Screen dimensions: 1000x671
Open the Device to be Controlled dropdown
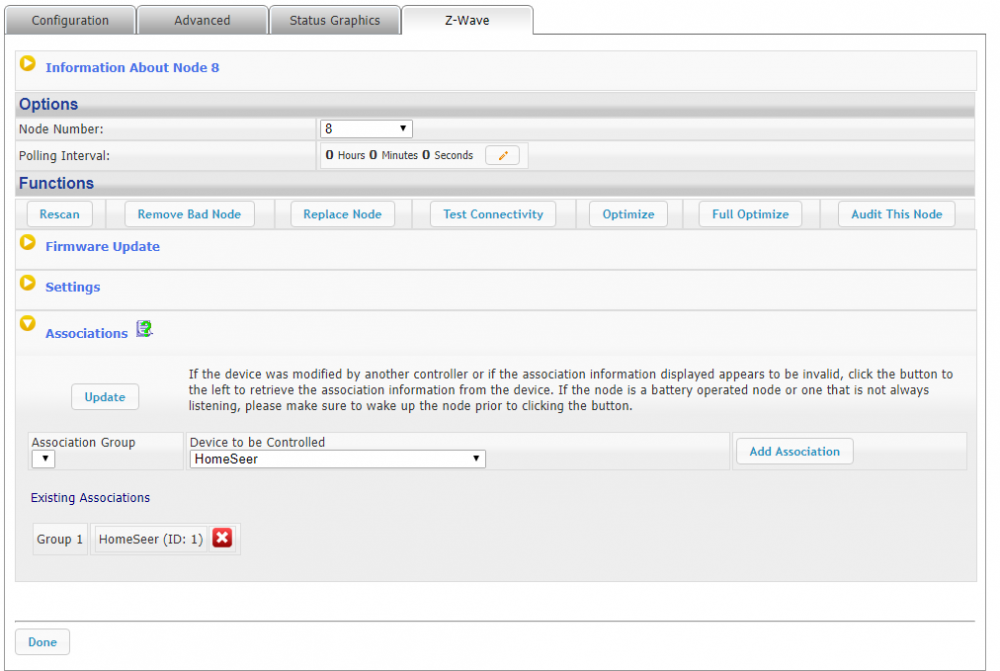[x=337, y=459]
